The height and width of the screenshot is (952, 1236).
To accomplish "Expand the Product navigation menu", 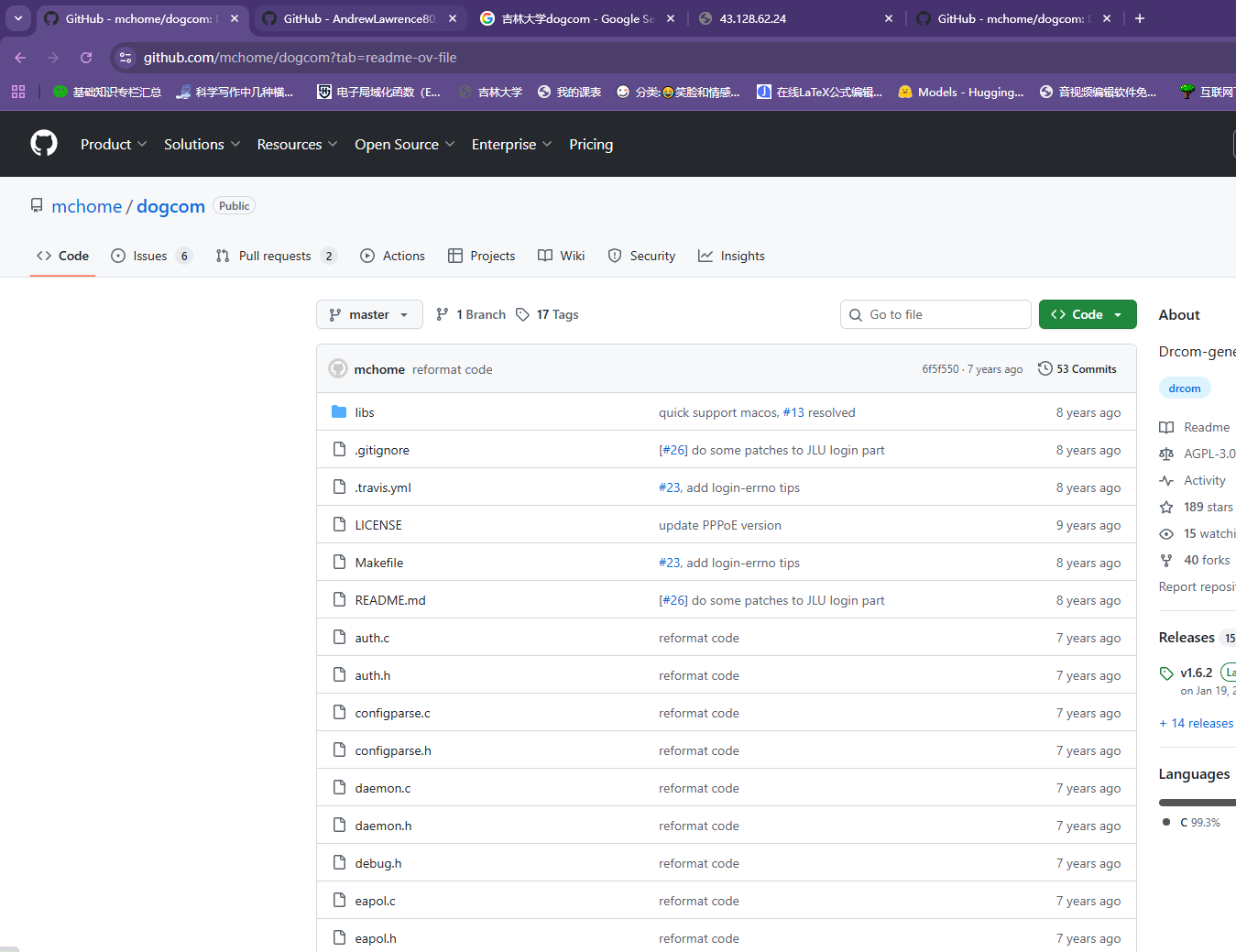I will (x=113, y=145).
